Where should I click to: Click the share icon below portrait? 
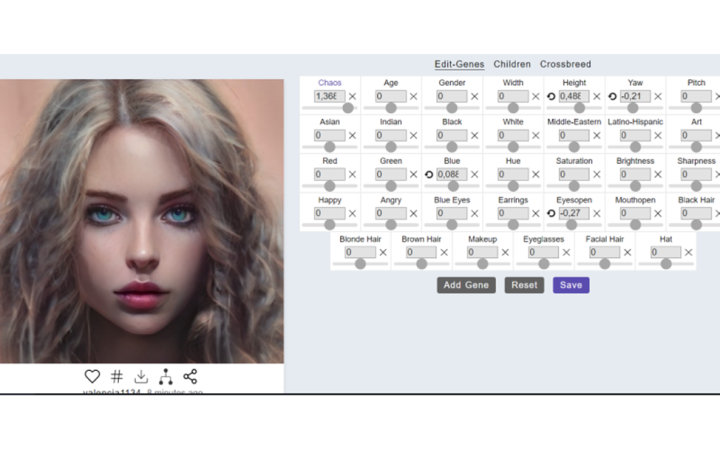pyautogui.click(x=190, y=376)
